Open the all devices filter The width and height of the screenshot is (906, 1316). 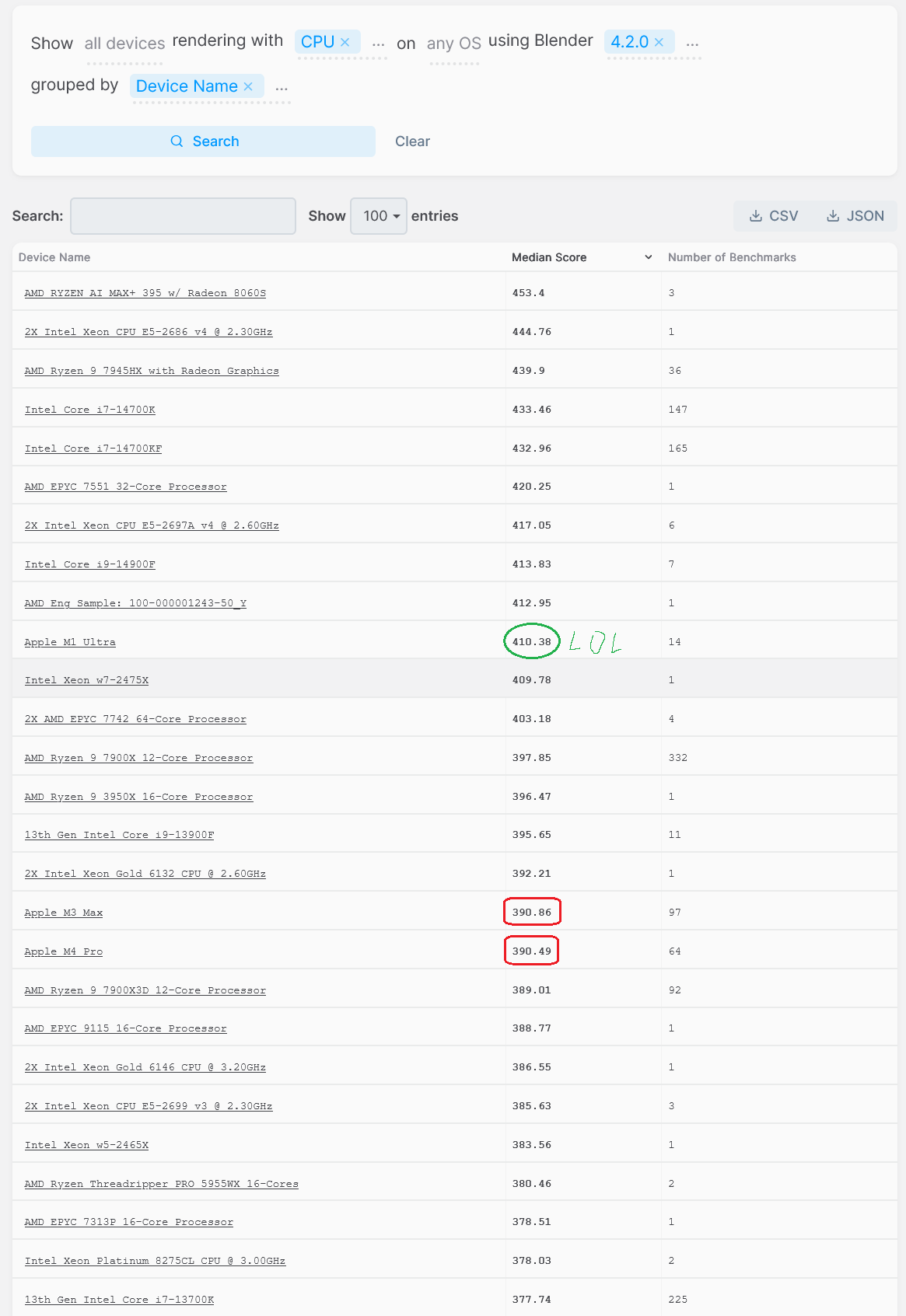pos(124,44)
